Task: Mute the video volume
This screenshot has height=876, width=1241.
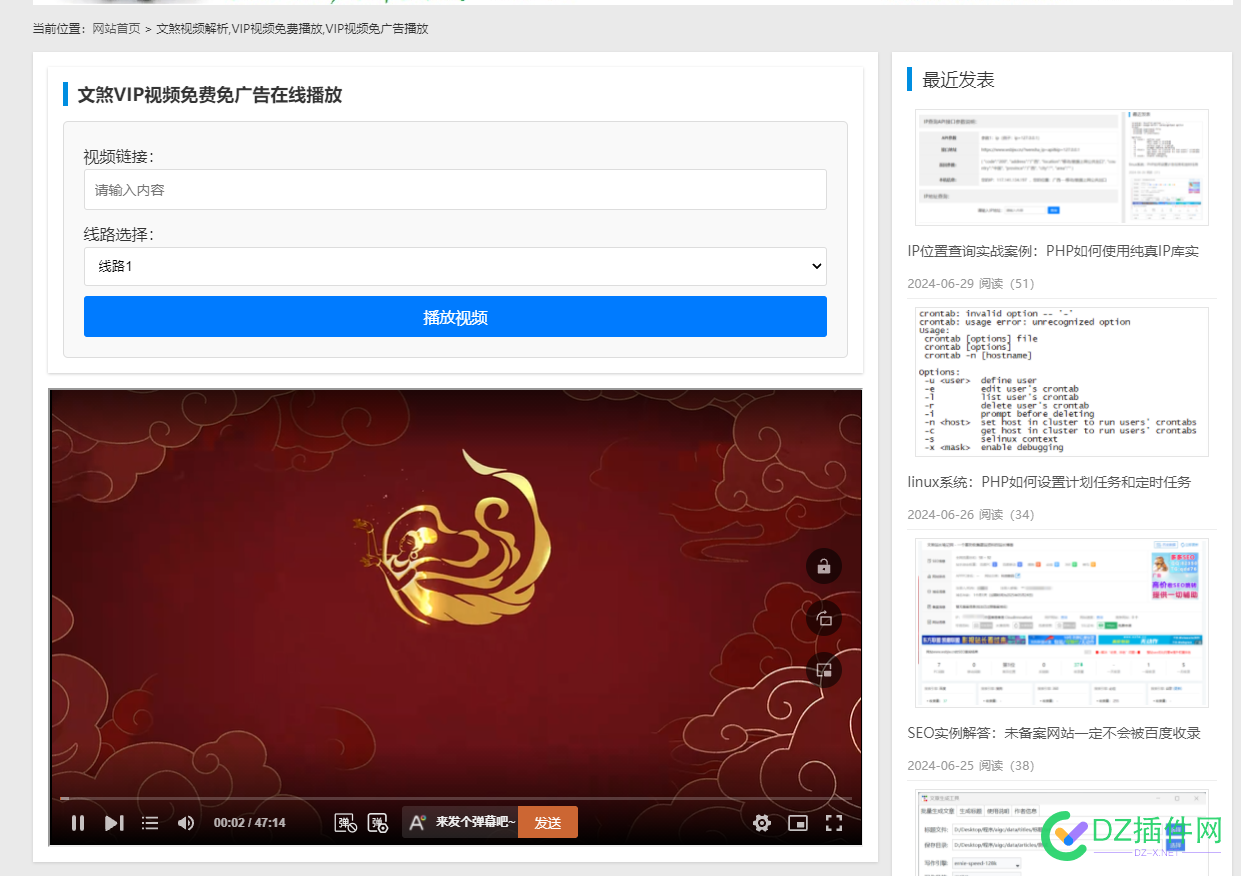Action: click(x=185, y=822)
